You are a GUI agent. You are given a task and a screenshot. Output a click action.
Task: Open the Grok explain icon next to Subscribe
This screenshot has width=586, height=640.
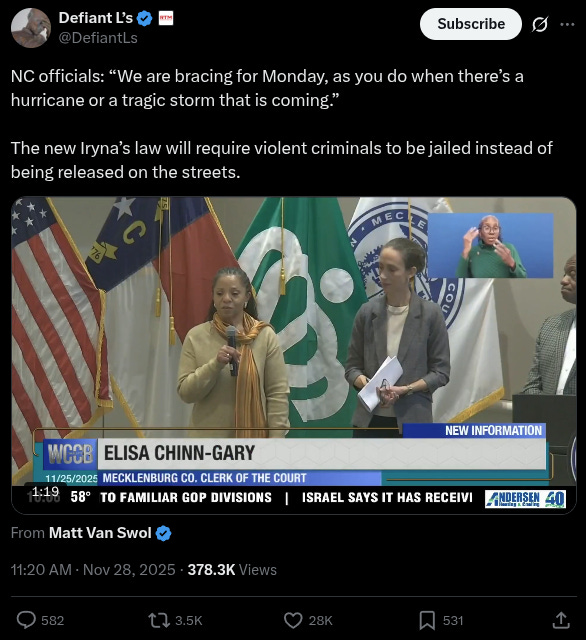point(539,24)
